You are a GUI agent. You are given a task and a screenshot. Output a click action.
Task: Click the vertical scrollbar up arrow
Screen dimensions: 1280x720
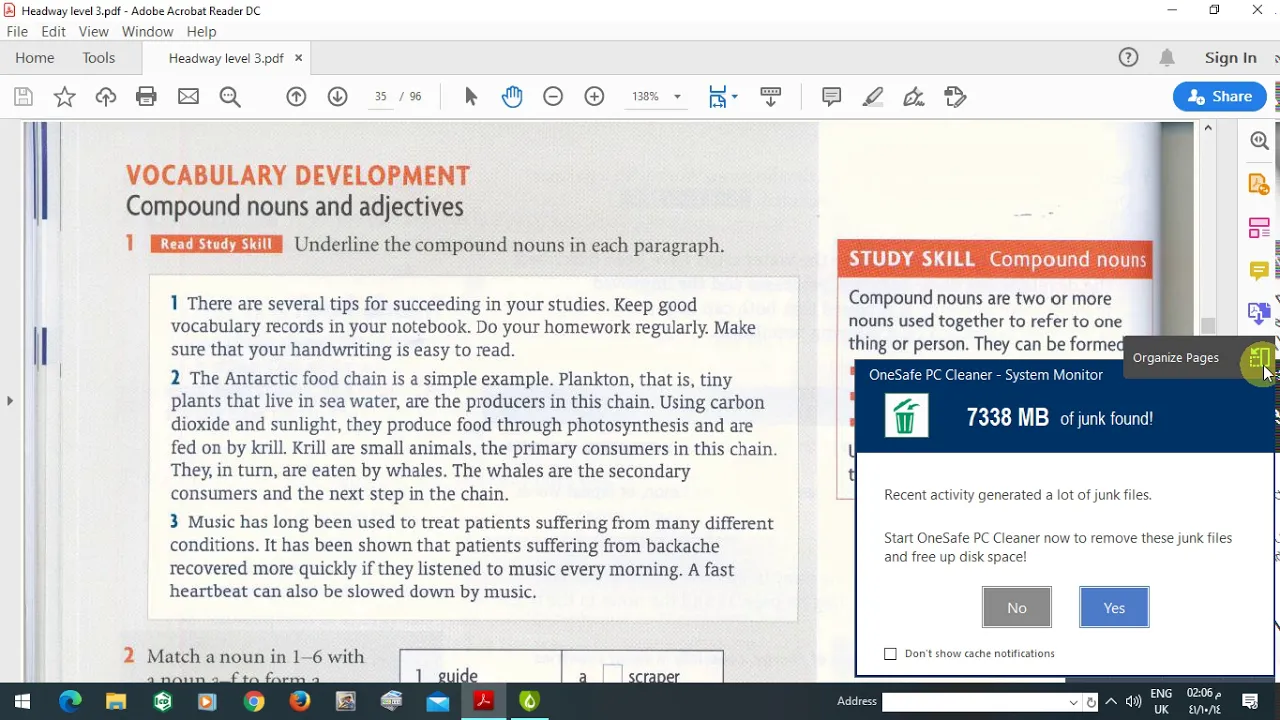pyautogui.click(x=1208, y=128)
